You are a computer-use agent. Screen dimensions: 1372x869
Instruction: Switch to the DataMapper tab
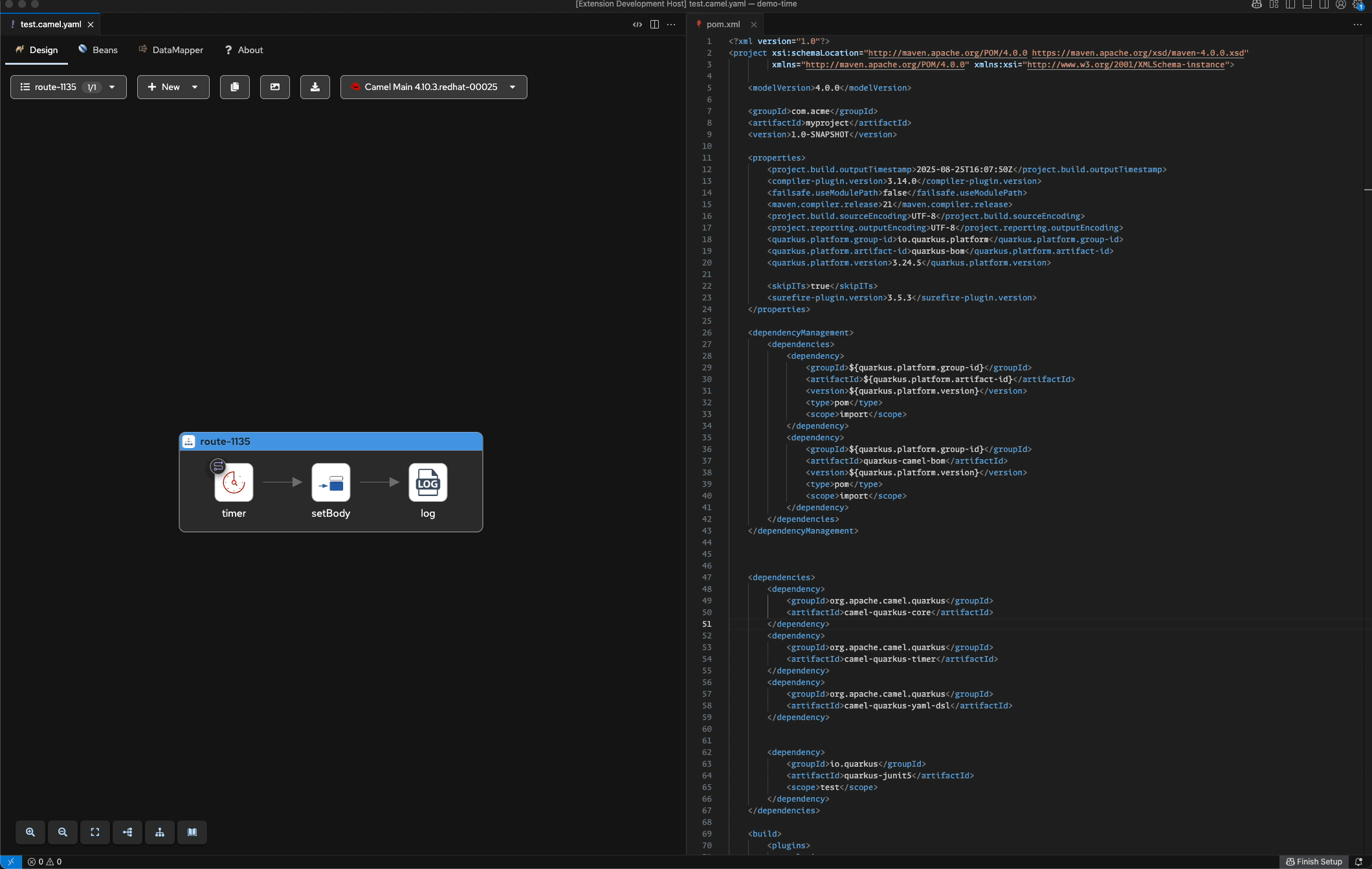point(171,50)
